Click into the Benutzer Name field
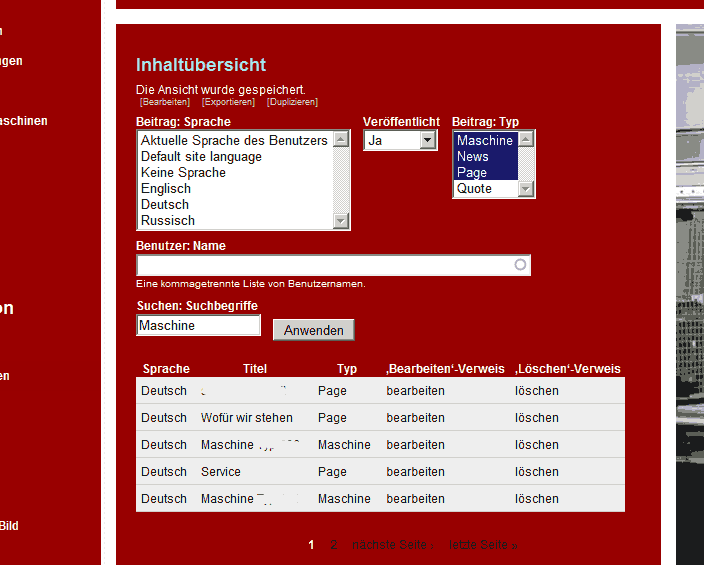Viewport: 704px width, 565px height. pos(325,265)
